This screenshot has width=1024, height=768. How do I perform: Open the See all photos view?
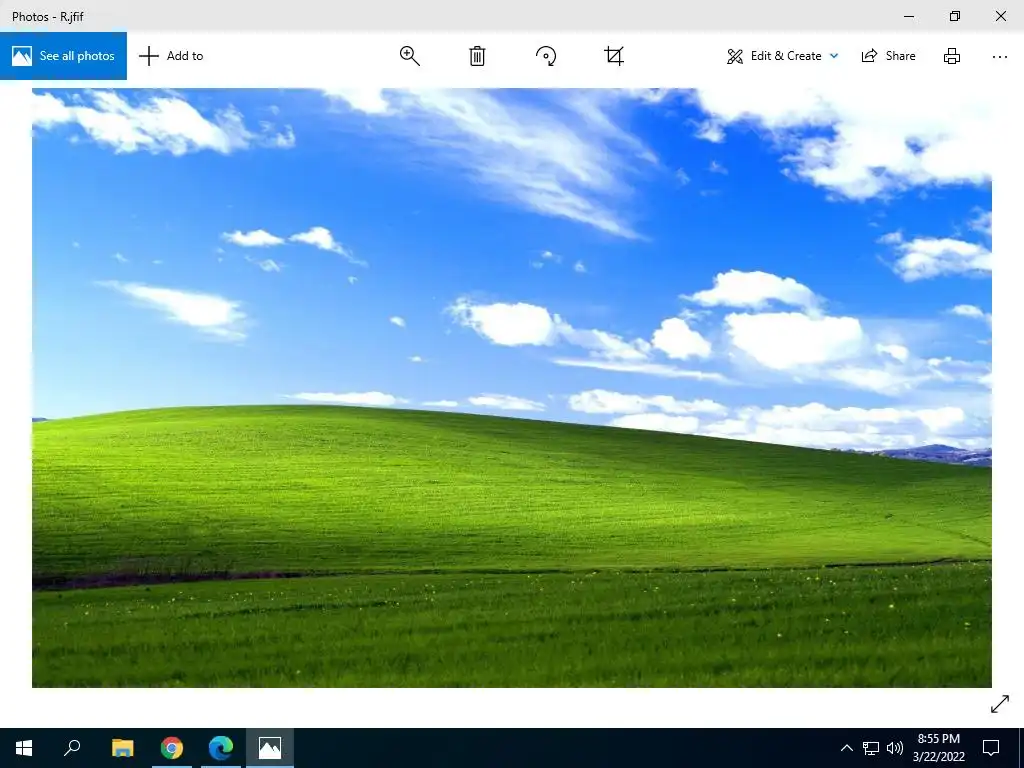coord(63,56)
